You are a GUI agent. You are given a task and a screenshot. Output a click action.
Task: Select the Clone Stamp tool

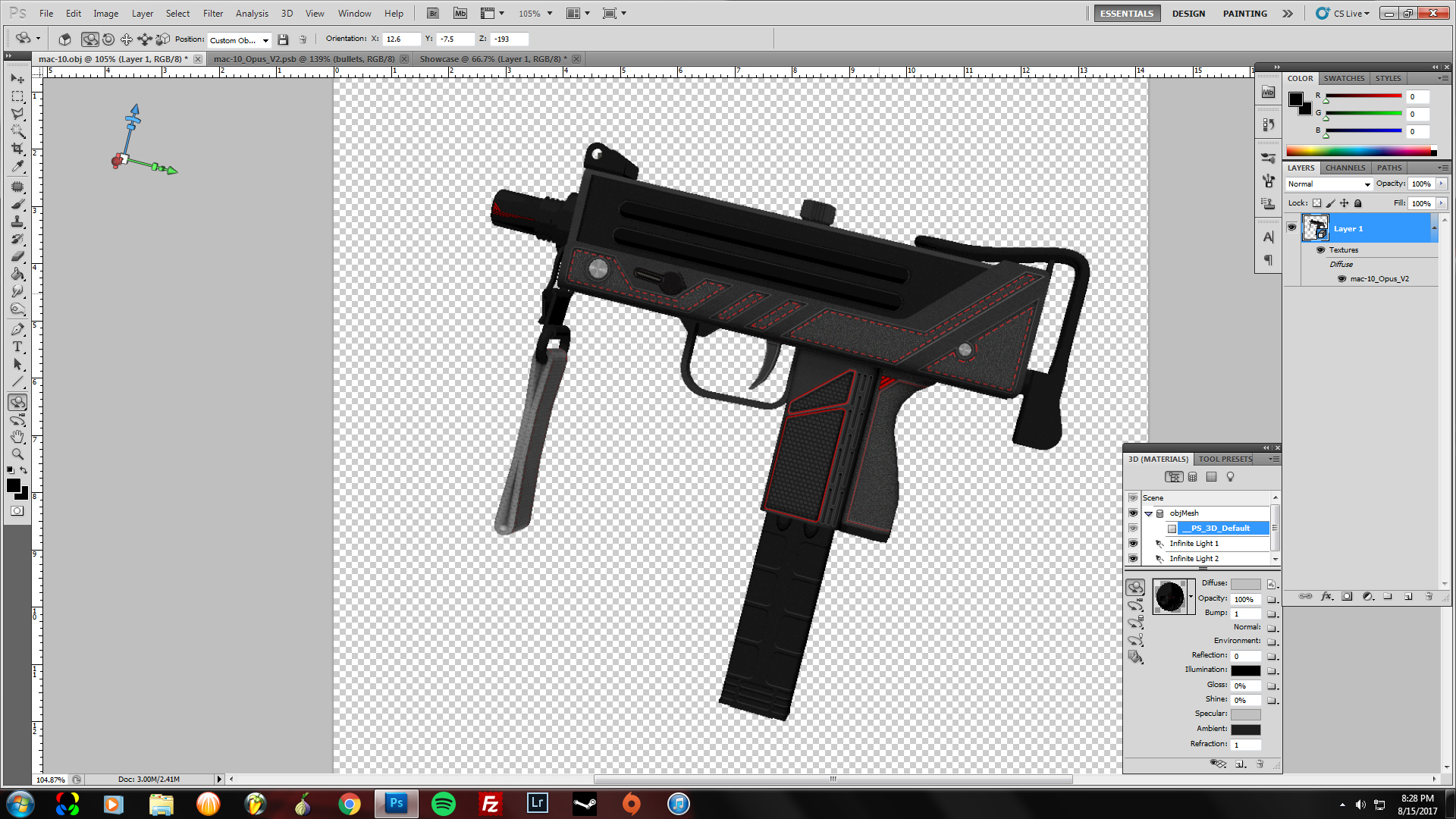[17, 221]
